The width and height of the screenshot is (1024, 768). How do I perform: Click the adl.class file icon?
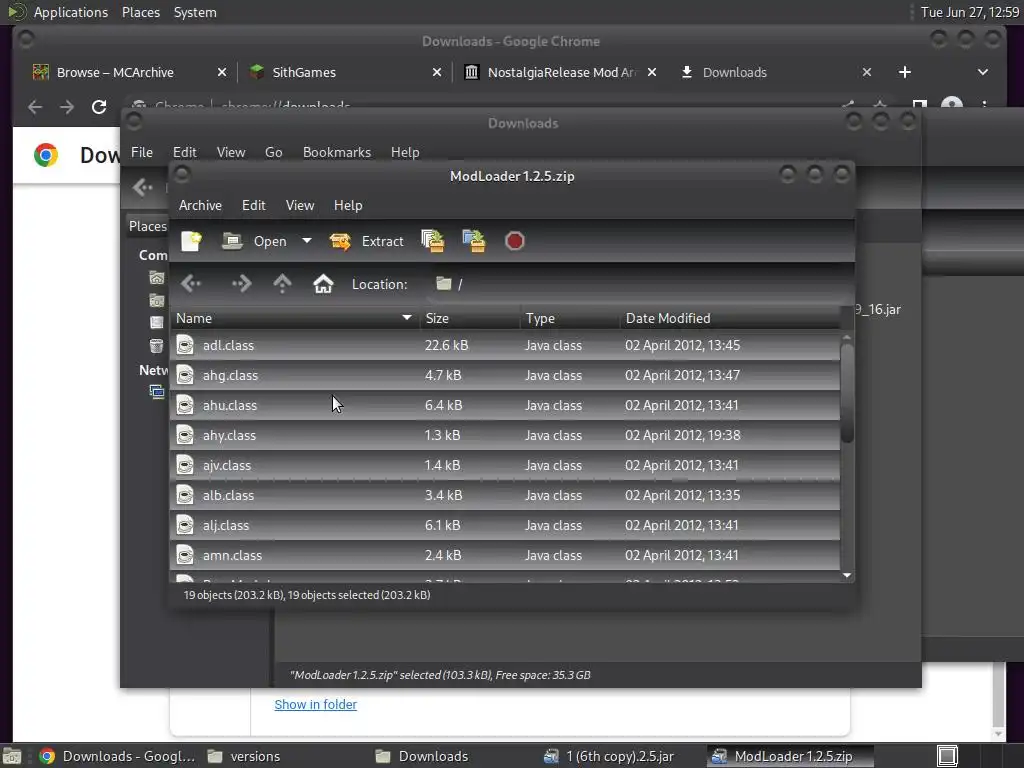click(x=185, y=345)
